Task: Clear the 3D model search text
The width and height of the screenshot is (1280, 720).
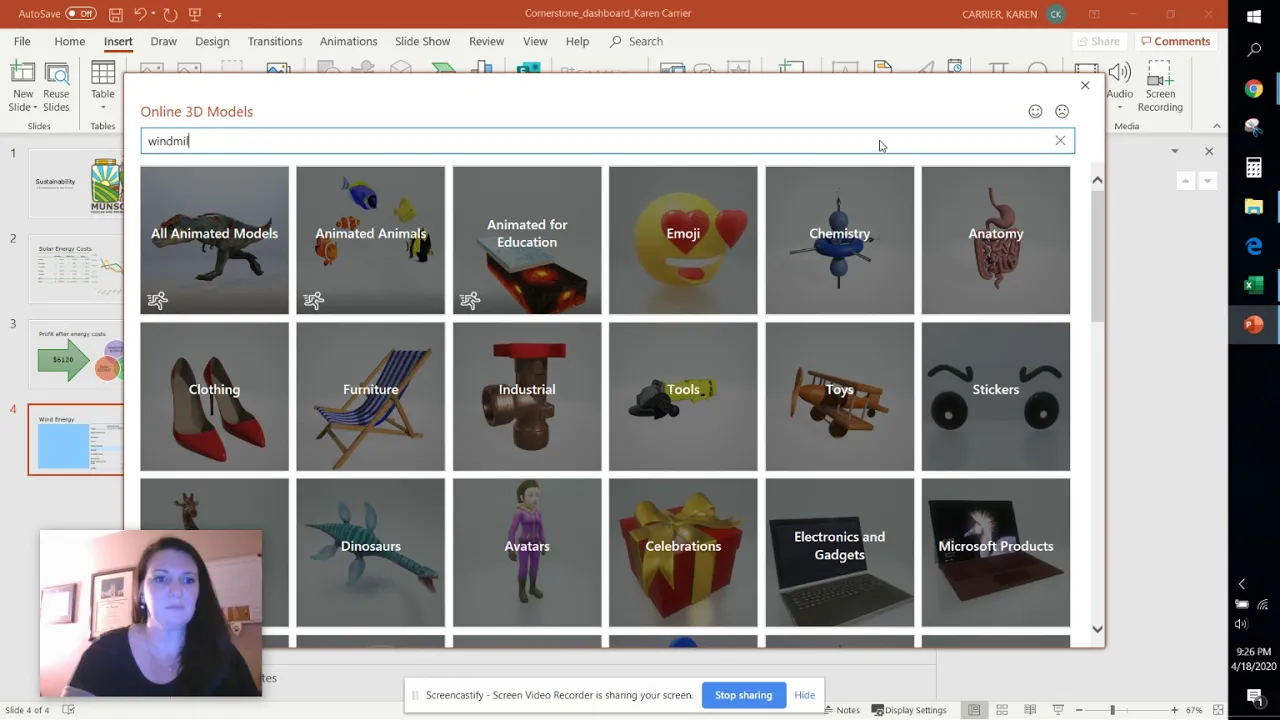Action: pyautogui.click(x=1060, y=141)
